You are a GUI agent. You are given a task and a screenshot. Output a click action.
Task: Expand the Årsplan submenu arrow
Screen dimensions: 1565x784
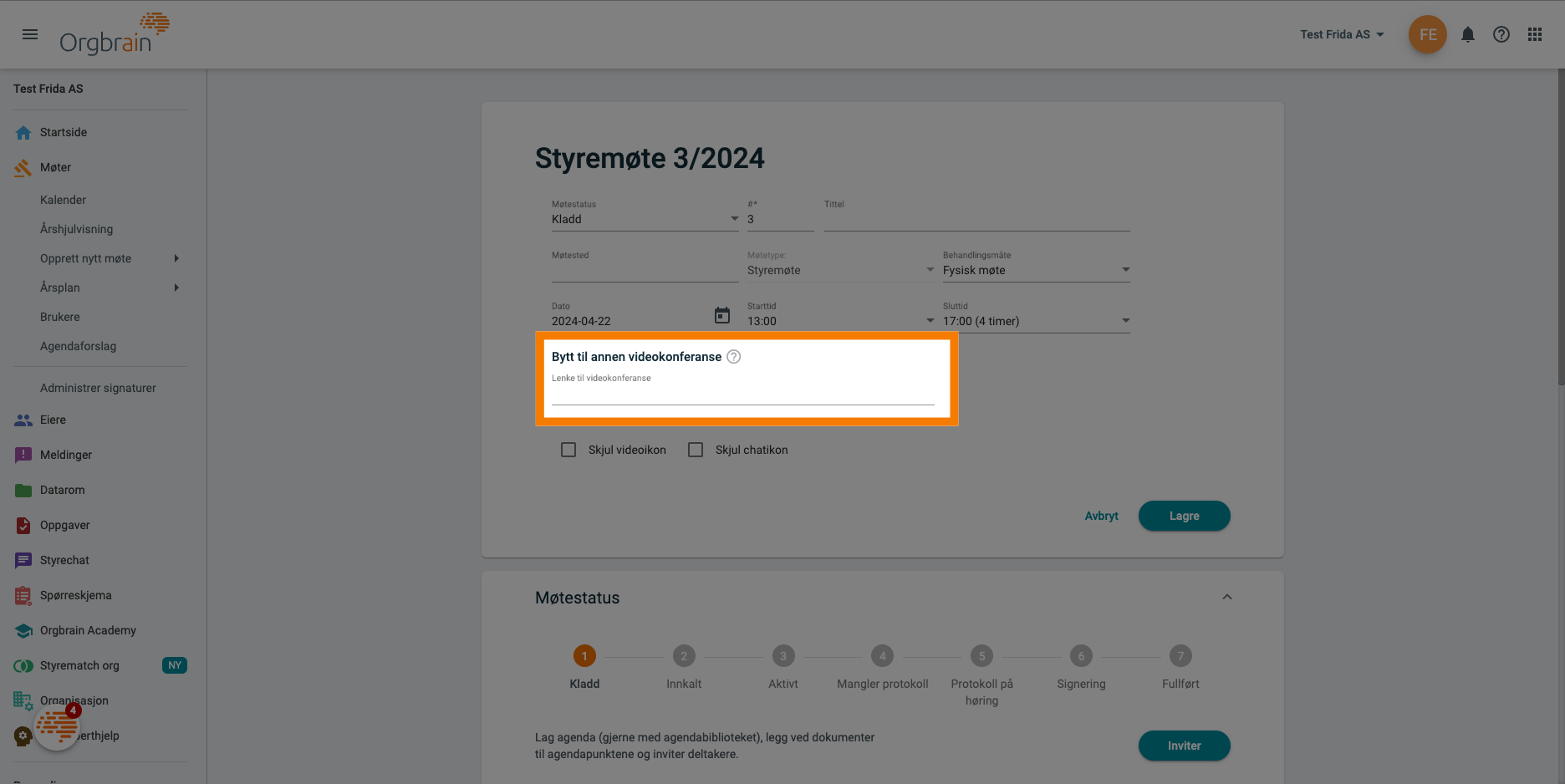click(176, 288)
